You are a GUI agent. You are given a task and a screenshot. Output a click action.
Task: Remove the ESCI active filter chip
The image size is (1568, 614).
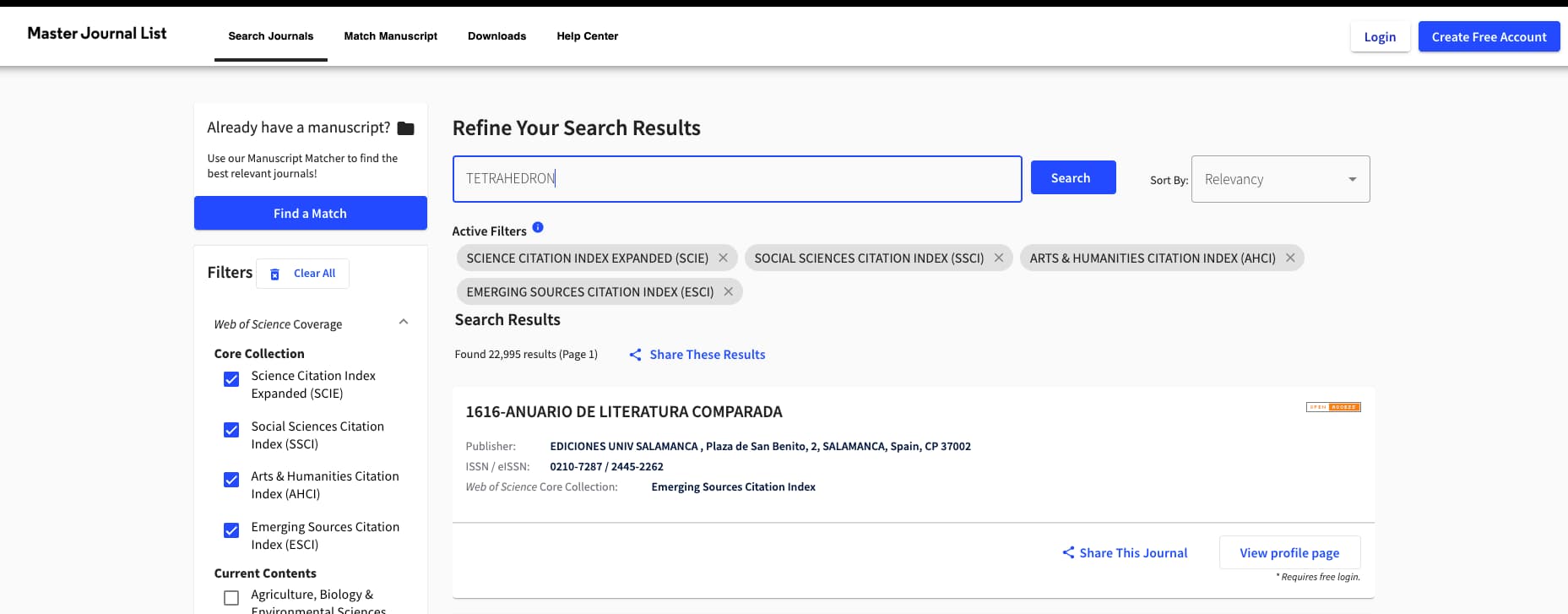click(x=728, y=291)
